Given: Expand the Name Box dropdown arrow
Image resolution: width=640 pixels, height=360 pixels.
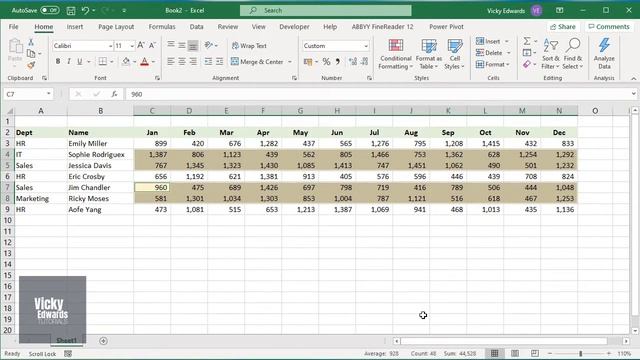Looking at the screenshot, I should (49, 94).
